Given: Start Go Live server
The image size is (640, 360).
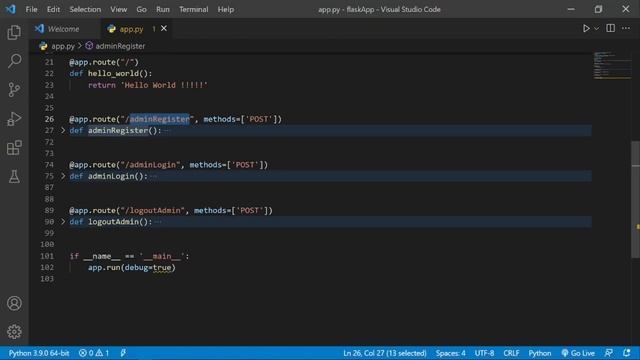Looking at the screenshot, I should pos(578,353).
